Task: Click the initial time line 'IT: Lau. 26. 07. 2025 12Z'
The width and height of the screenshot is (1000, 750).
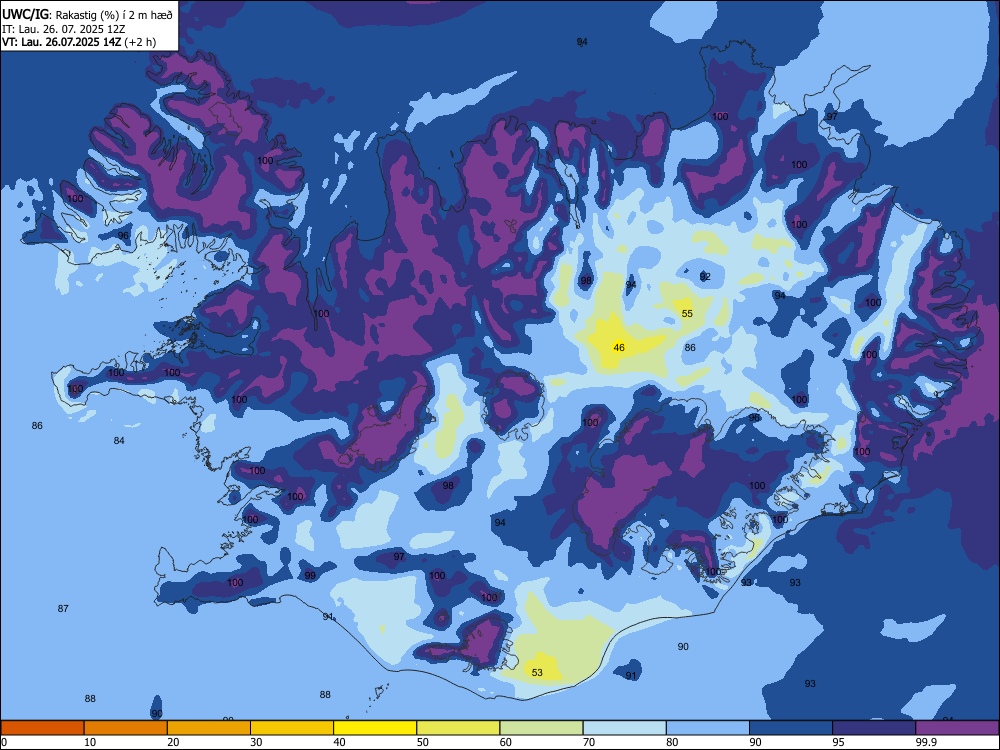Action: click(x=63, y=29)
